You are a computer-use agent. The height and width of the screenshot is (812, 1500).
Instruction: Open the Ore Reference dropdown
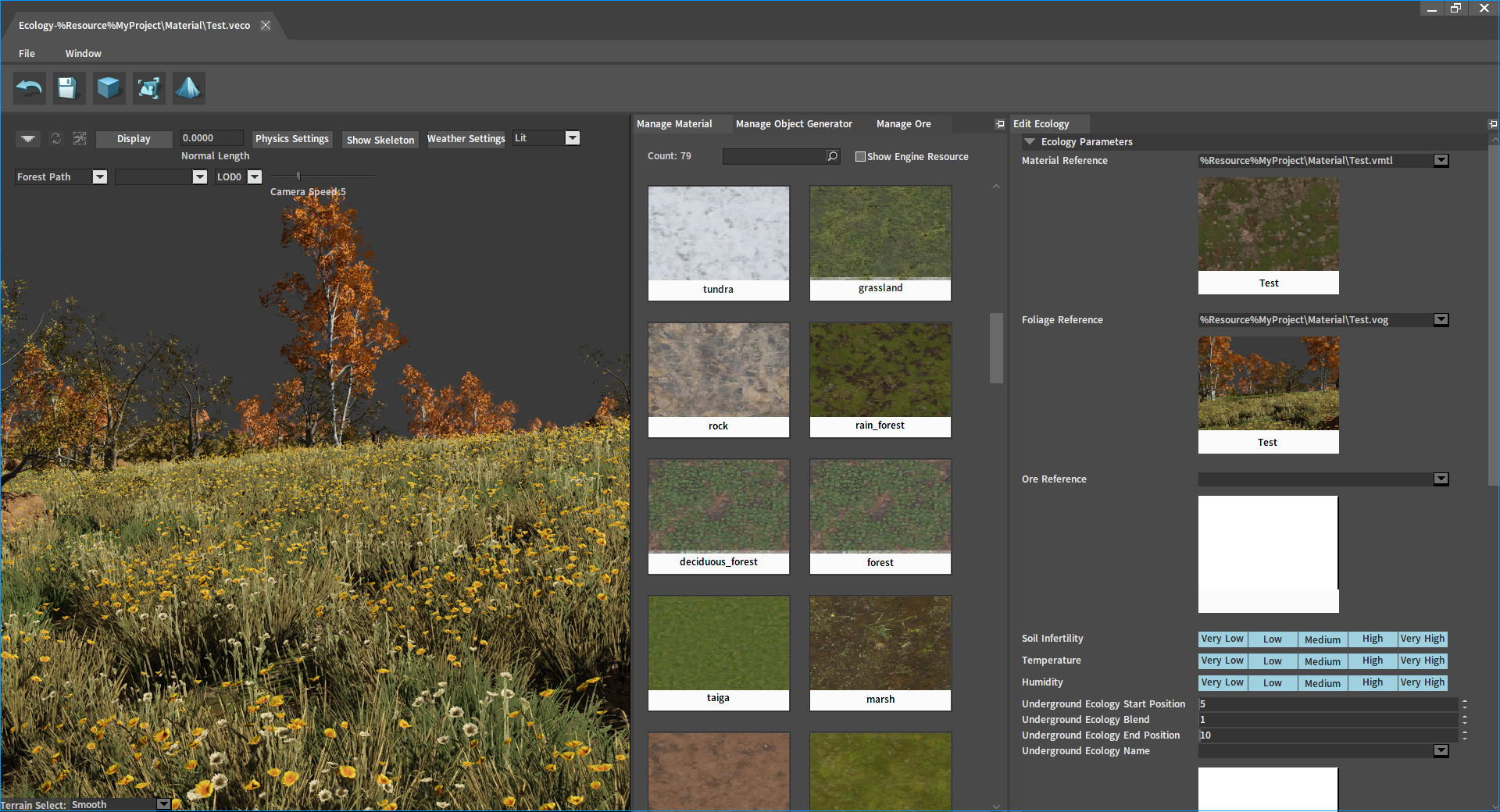click(x=1441, y=479)
